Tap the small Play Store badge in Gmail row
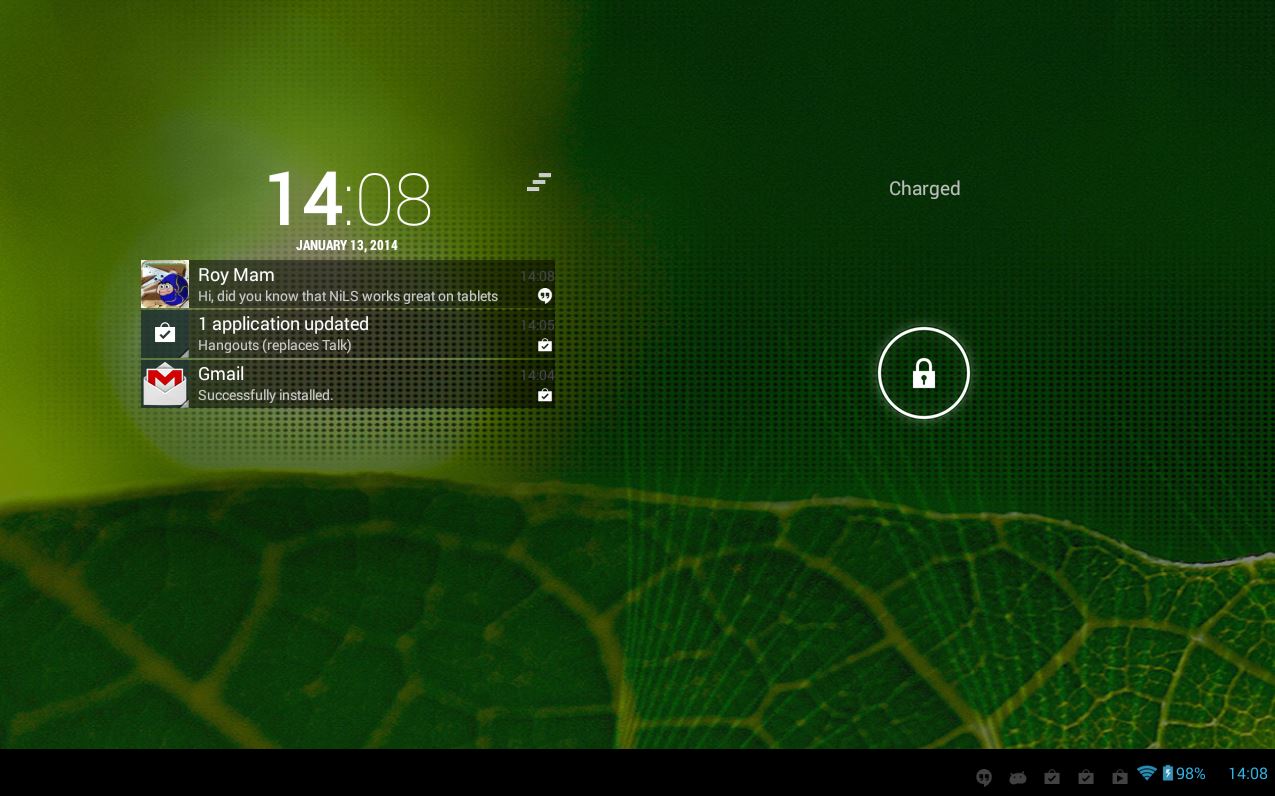 click(544, 396)
